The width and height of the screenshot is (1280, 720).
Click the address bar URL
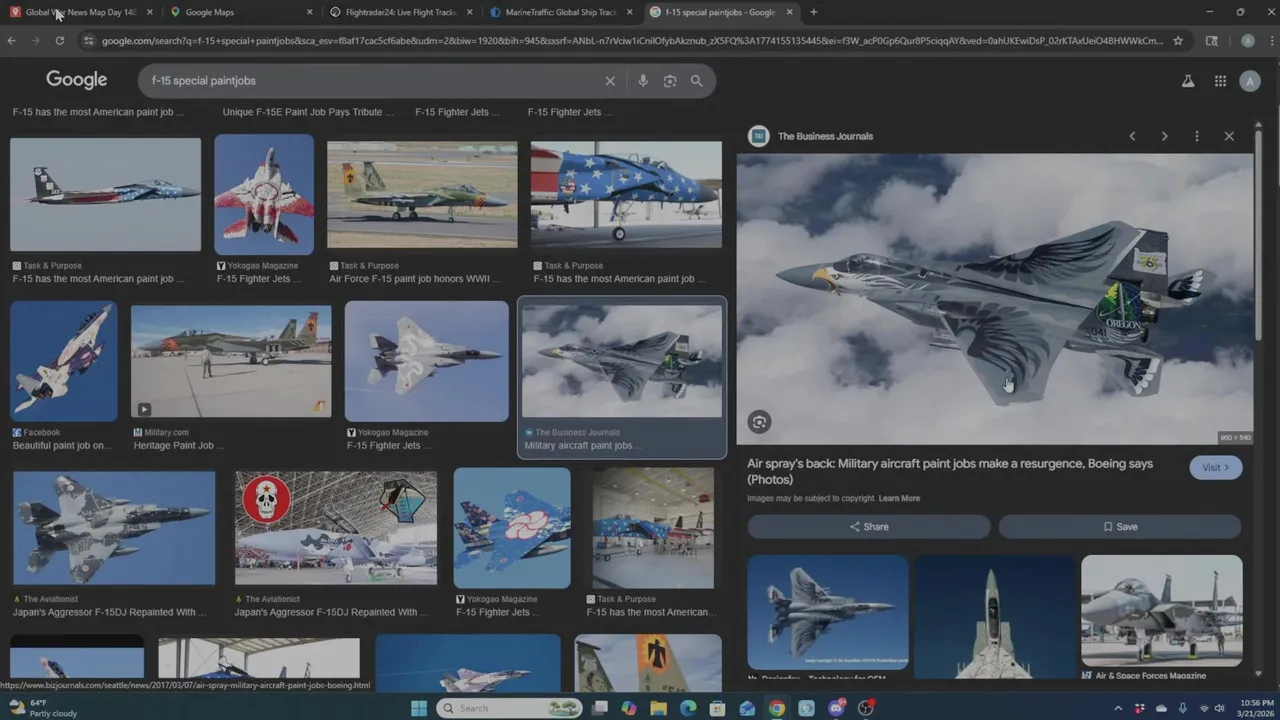tap(632, 41)
